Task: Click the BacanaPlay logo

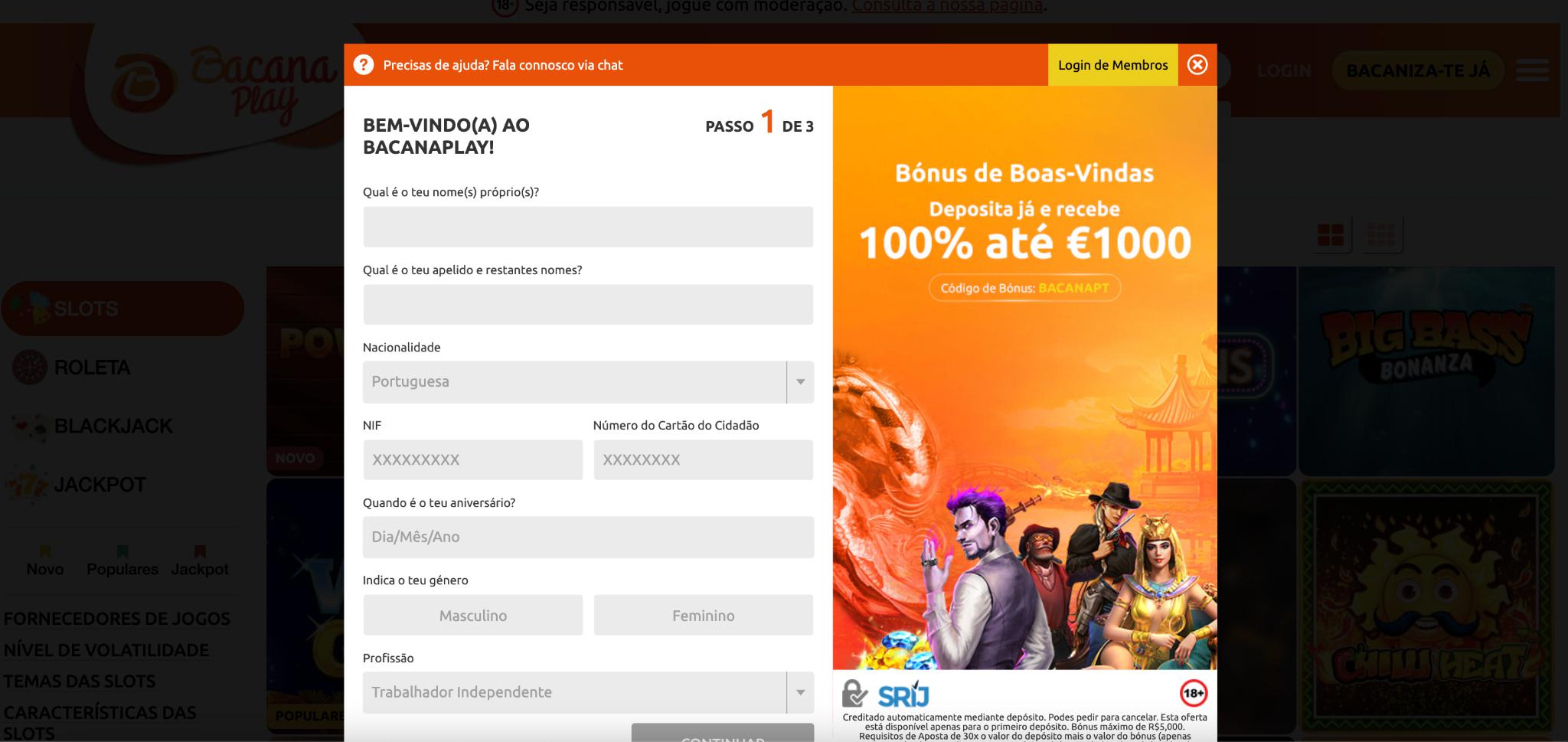Action: 224,86
